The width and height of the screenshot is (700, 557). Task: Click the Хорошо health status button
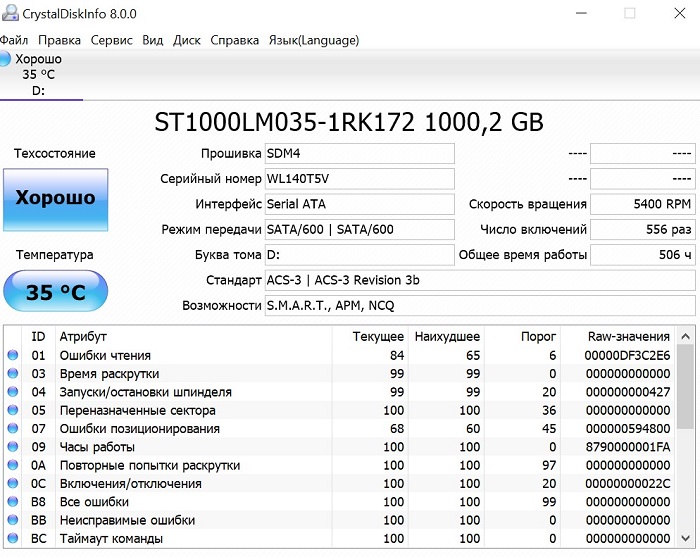(x=56, y=200)
